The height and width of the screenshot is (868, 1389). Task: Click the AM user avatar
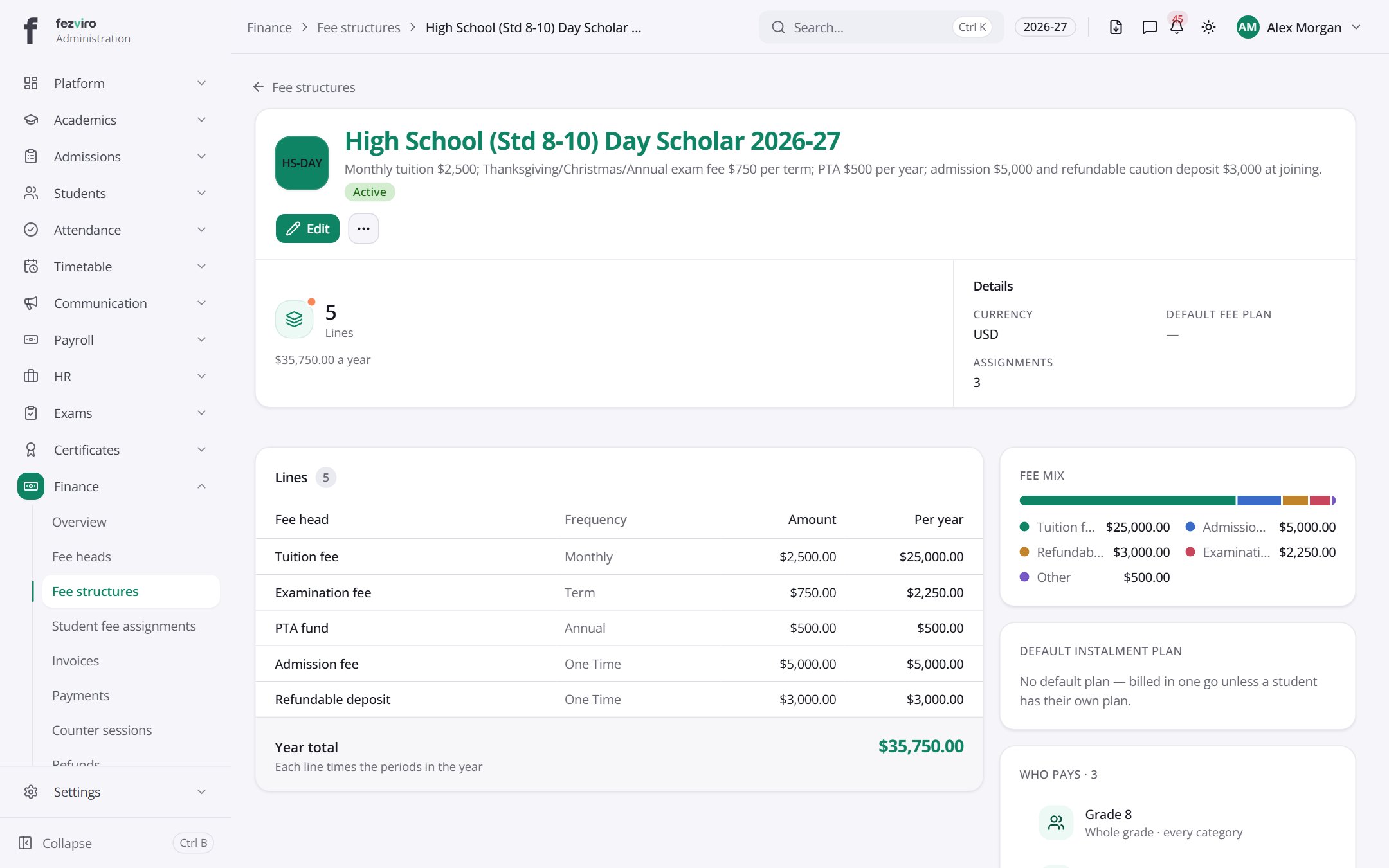[1248, 27]
